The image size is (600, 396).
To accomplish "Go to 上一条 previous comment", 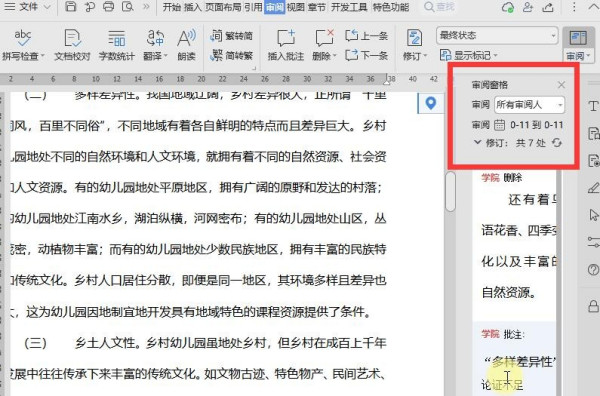I will (366, 36).
